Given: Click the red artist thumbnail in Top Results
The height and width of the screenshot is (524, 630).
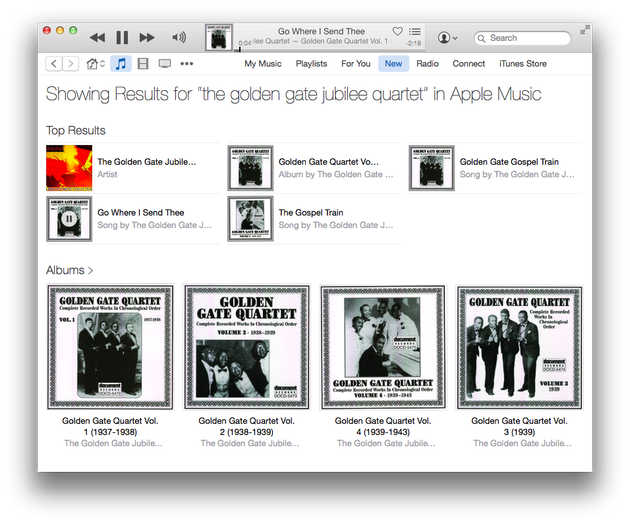Looking at the screenshot, I should pyautogui.click(x=69, y=168).
